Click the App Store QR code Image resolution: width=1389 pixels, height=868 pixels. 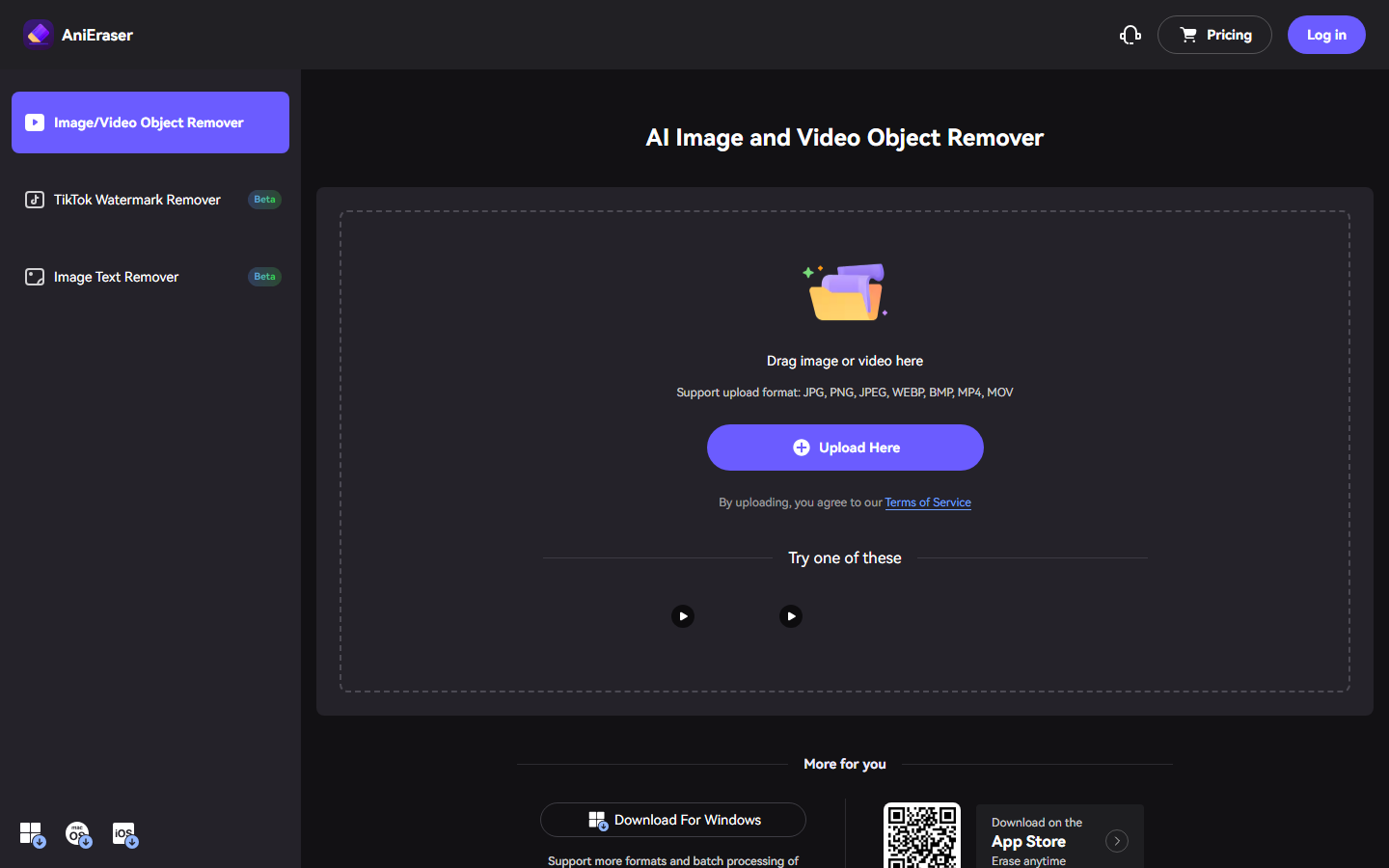coord(922,835)
